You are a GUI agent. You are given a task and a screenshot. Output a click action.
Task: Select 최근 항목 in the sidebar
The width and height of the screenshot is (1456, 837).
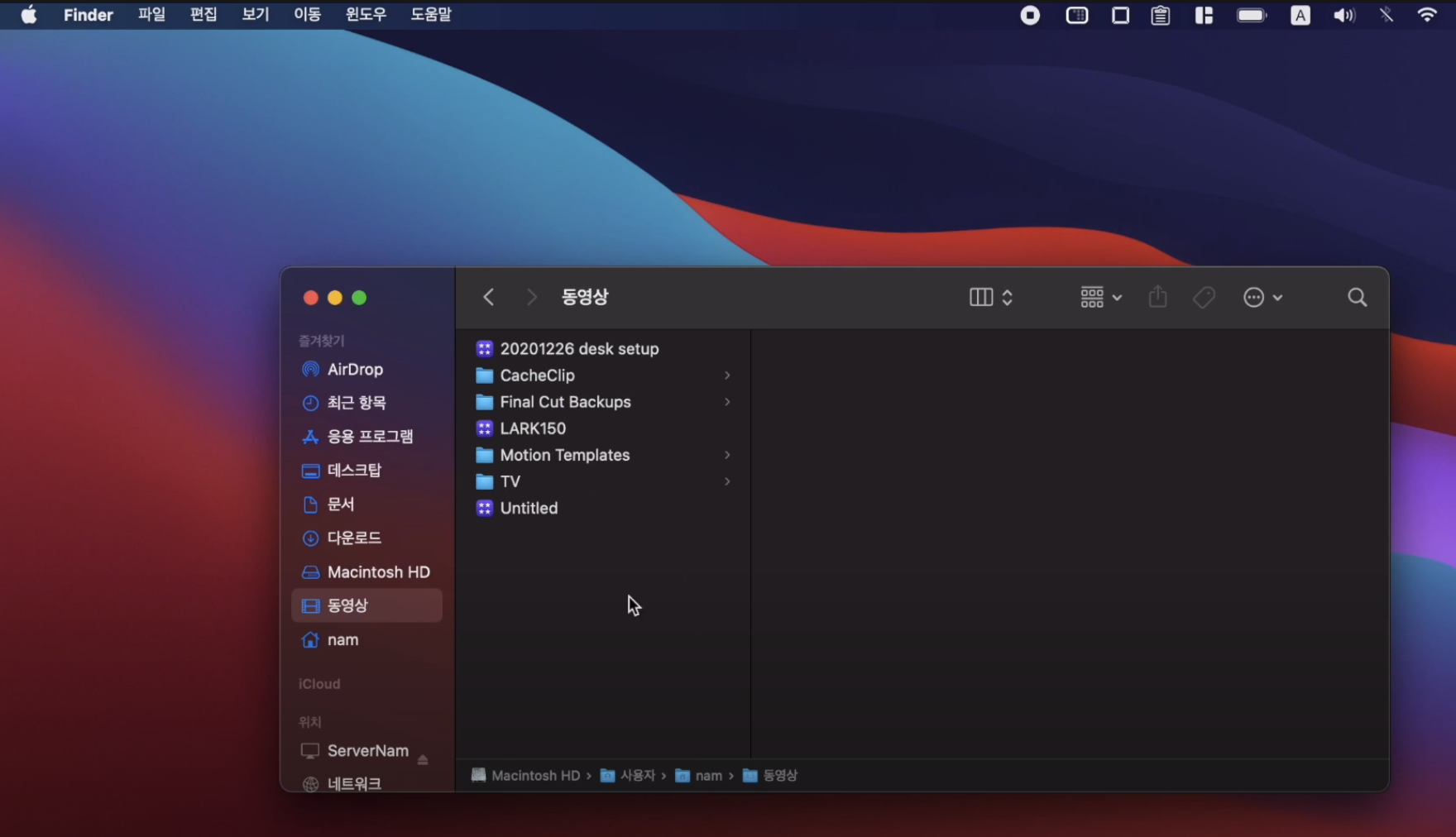(366, 403)
